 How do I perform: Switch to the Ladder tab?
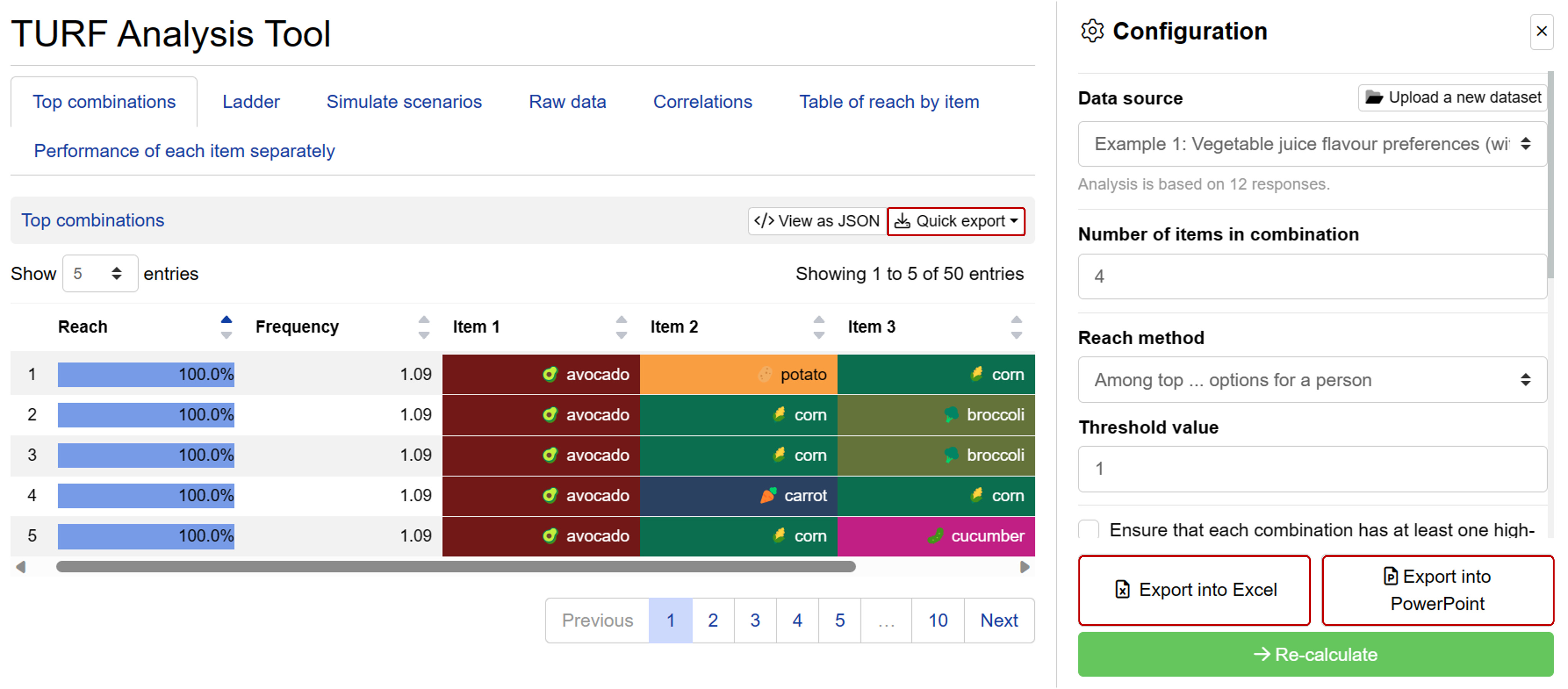coord(251,101)
